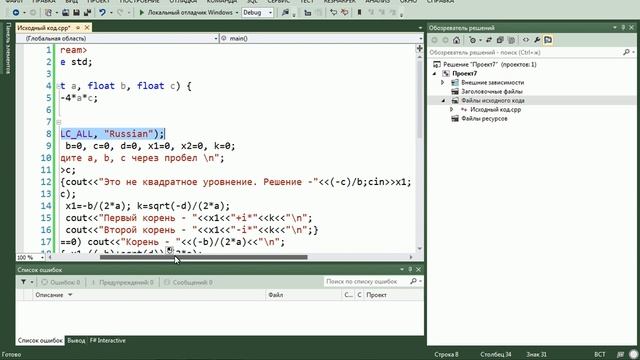Click the Строка 8 status bar entry
640x360 pixels.
click(x=446, y=354)
